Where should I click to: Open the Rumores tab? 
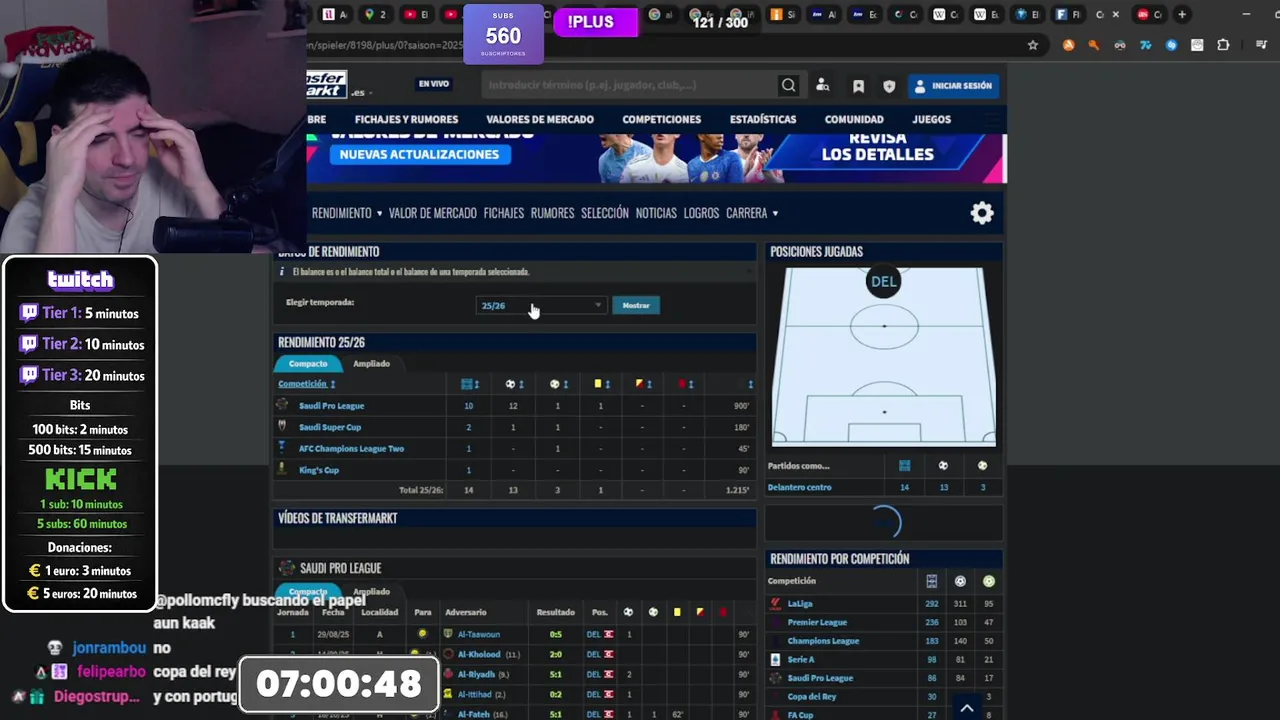pos(552,213)
